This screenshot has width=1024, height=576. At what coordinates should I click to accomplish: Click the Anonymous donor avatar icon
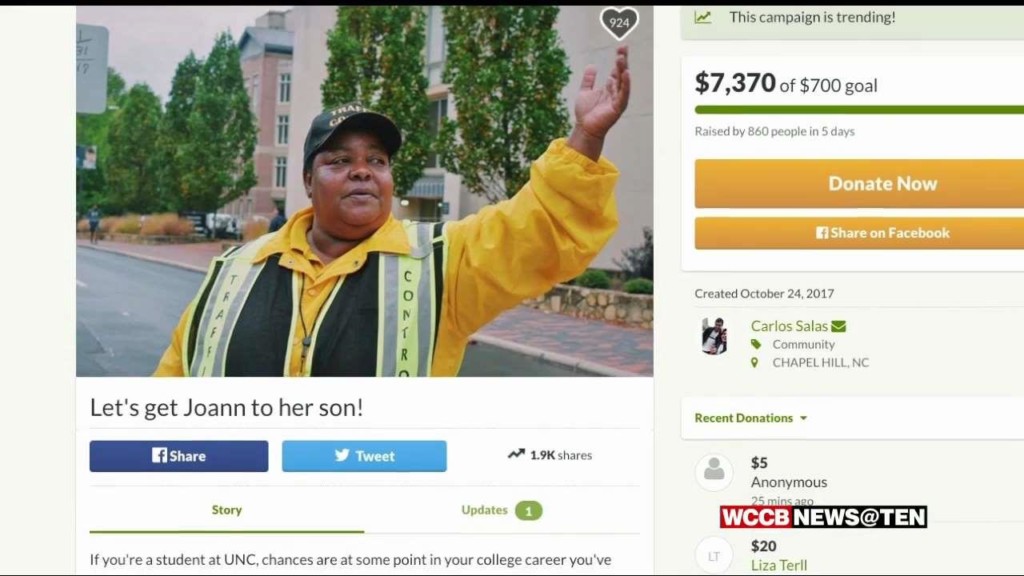tap(714, 472)
